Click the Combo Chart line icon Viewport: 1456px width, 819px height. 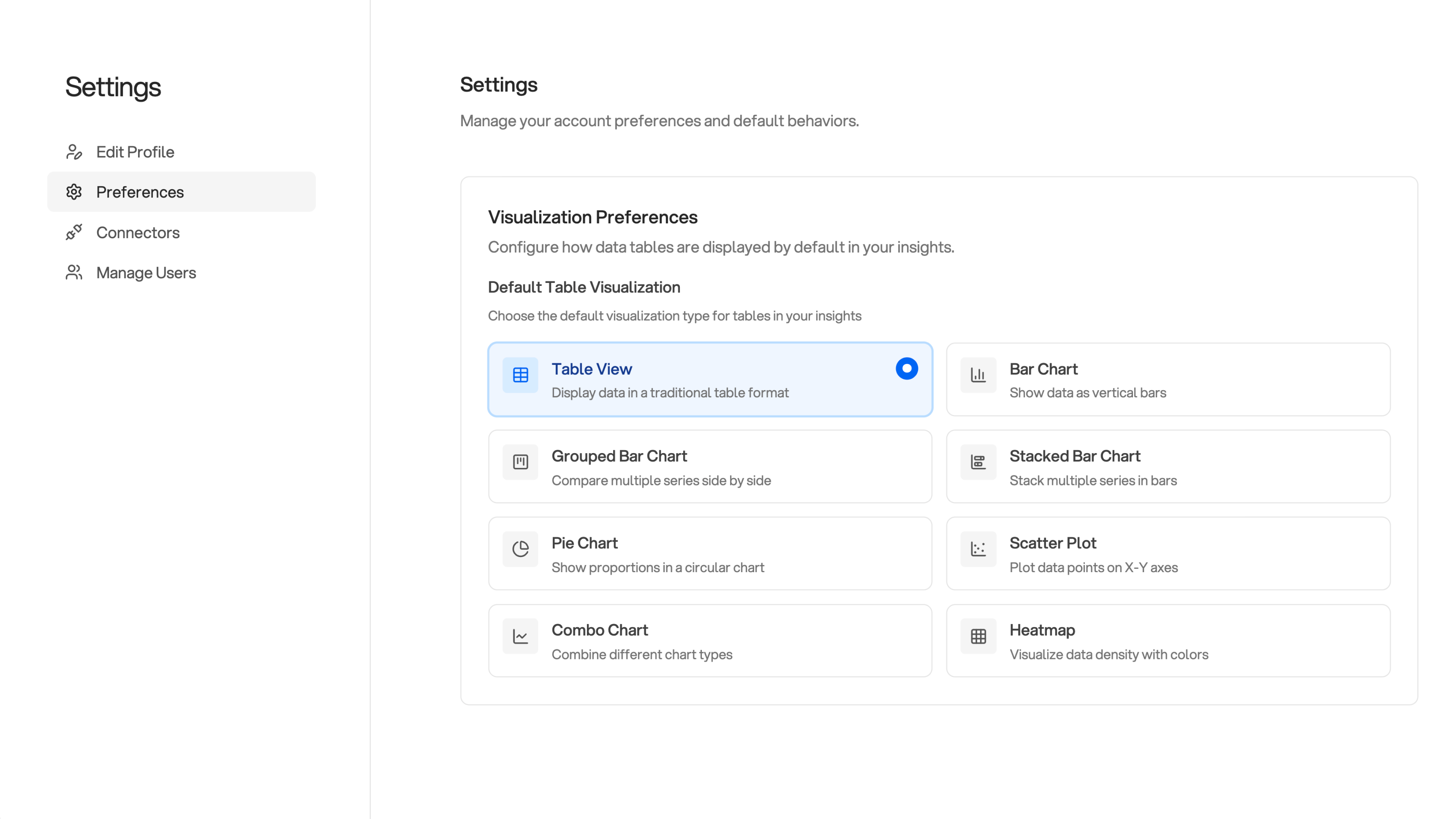(x=519, y=635)
